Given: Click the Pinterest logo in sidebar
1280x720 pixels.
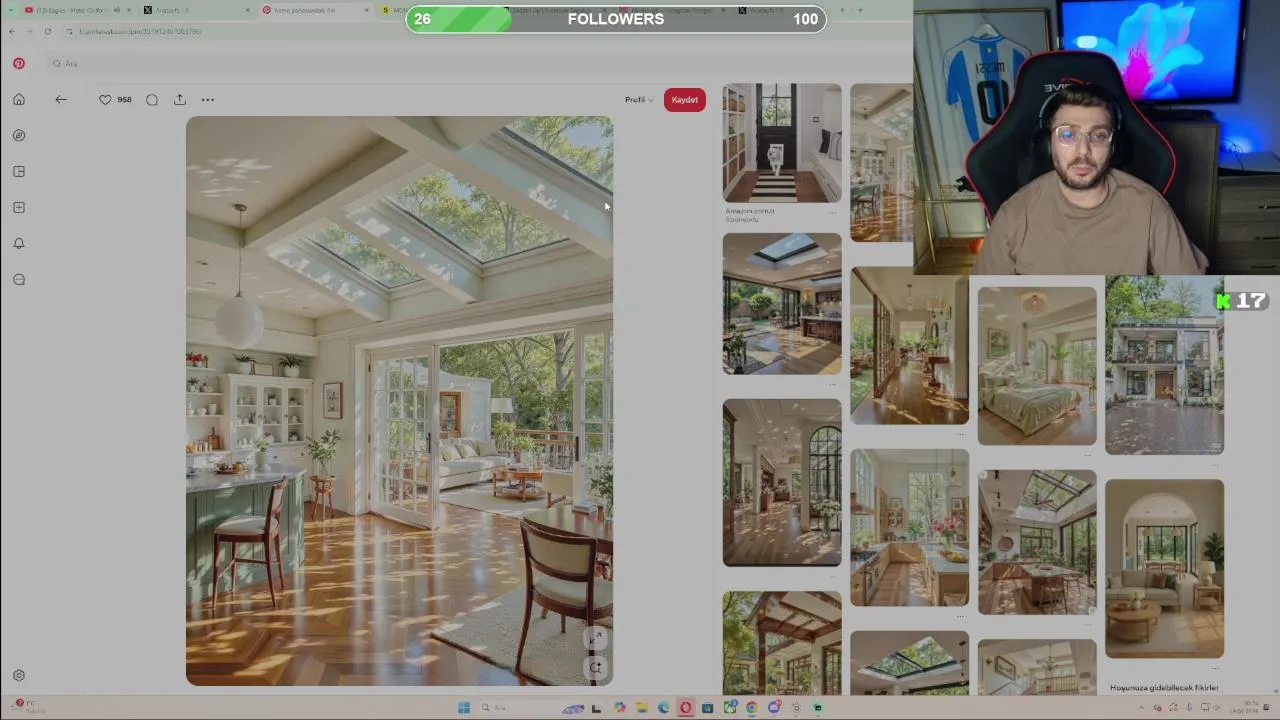Looking at the screenshot, I should pos(19,63).
